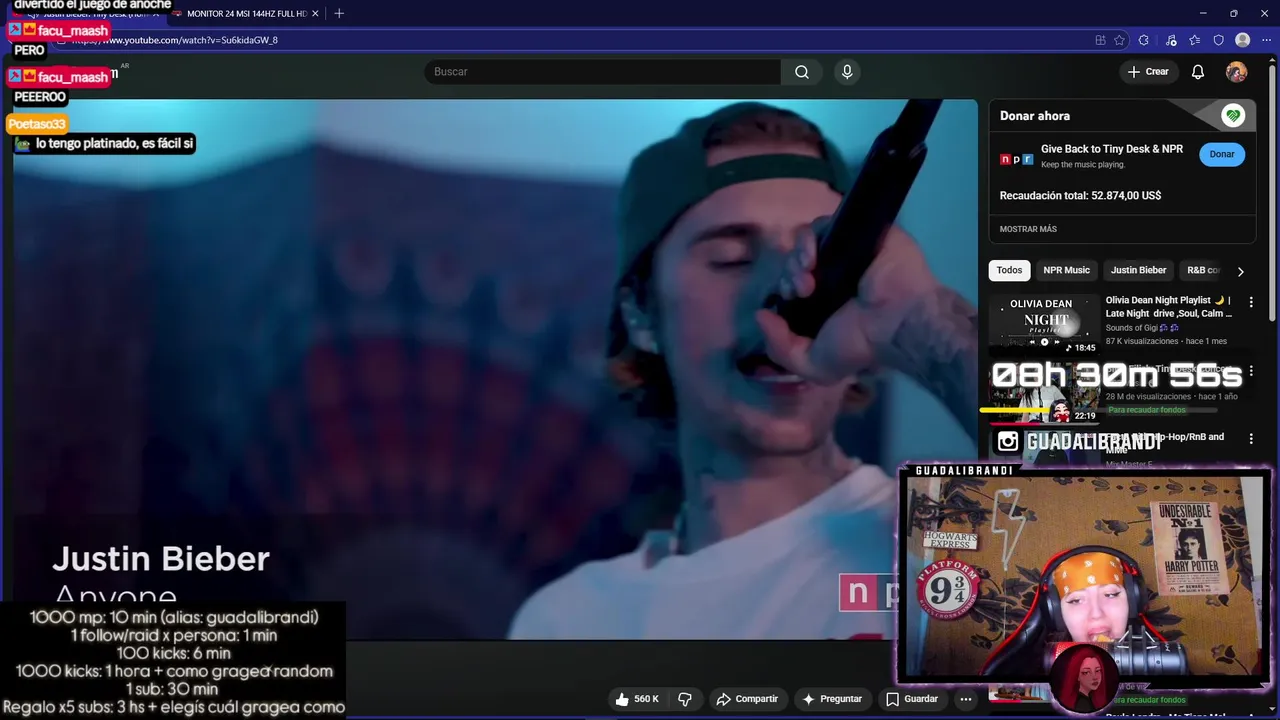
Task: Click the Donar donation button
Action: (x=1222, y=154)
